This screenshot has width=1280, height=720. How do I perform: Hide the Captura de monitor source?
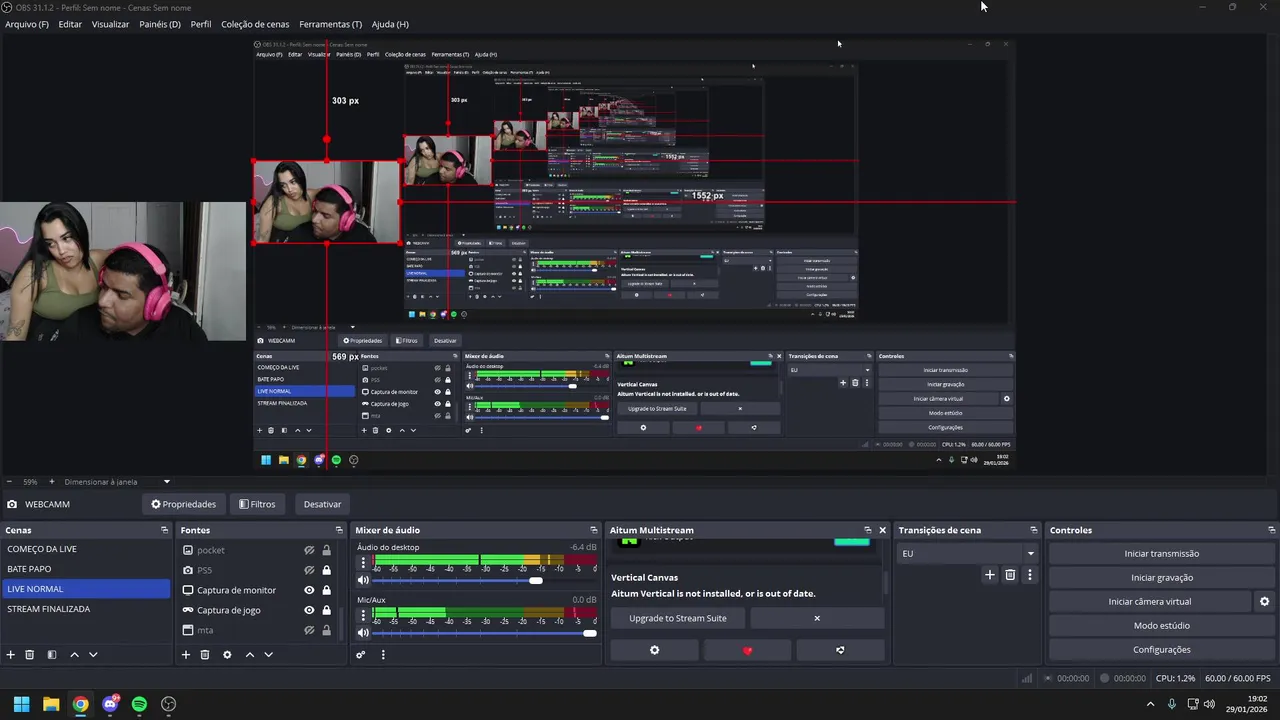tap(310, 590)
